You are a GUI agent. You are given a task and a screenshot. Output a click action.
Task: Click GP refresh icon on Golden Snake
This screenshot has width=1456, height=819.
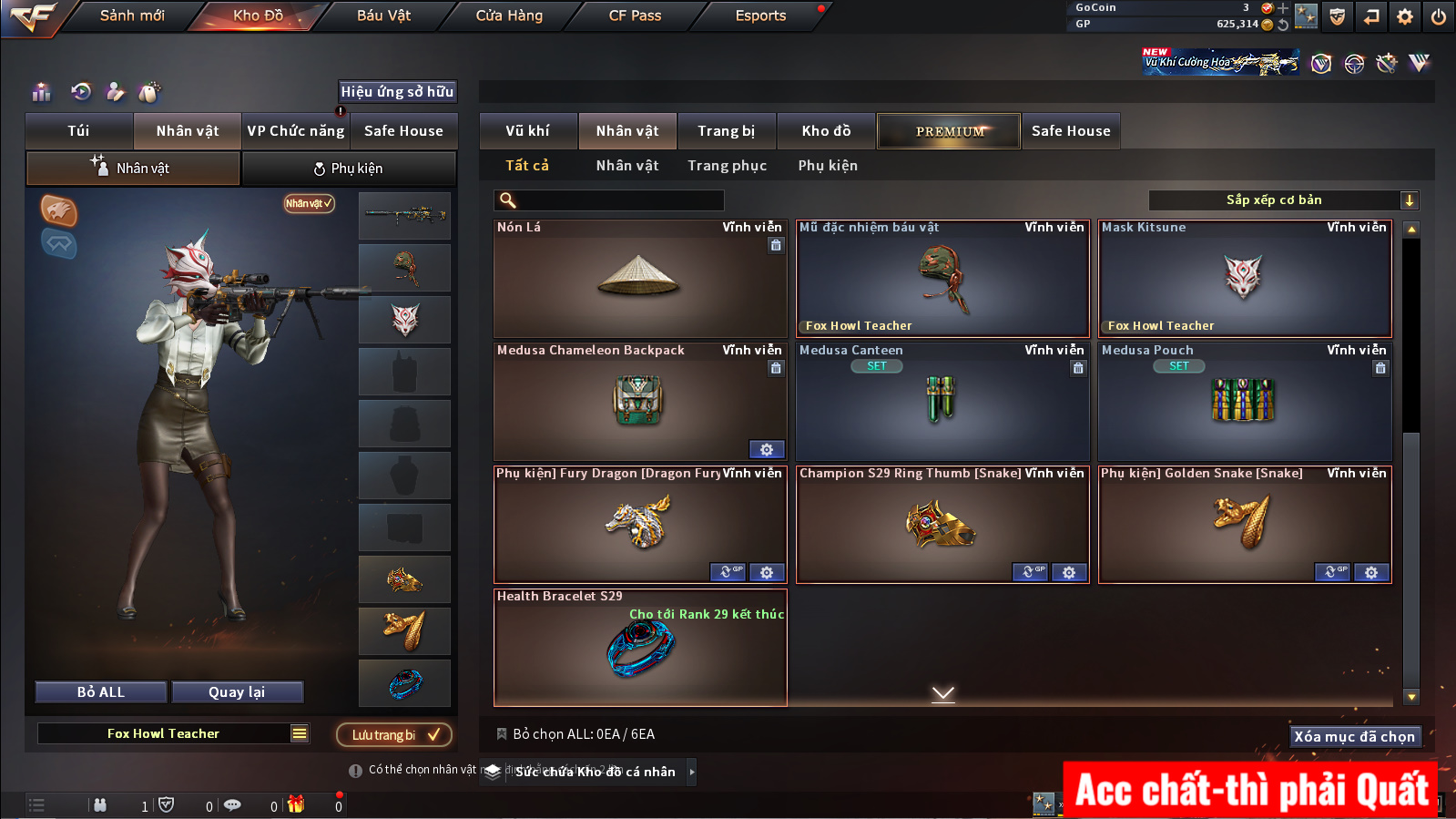pos(1332,572)
